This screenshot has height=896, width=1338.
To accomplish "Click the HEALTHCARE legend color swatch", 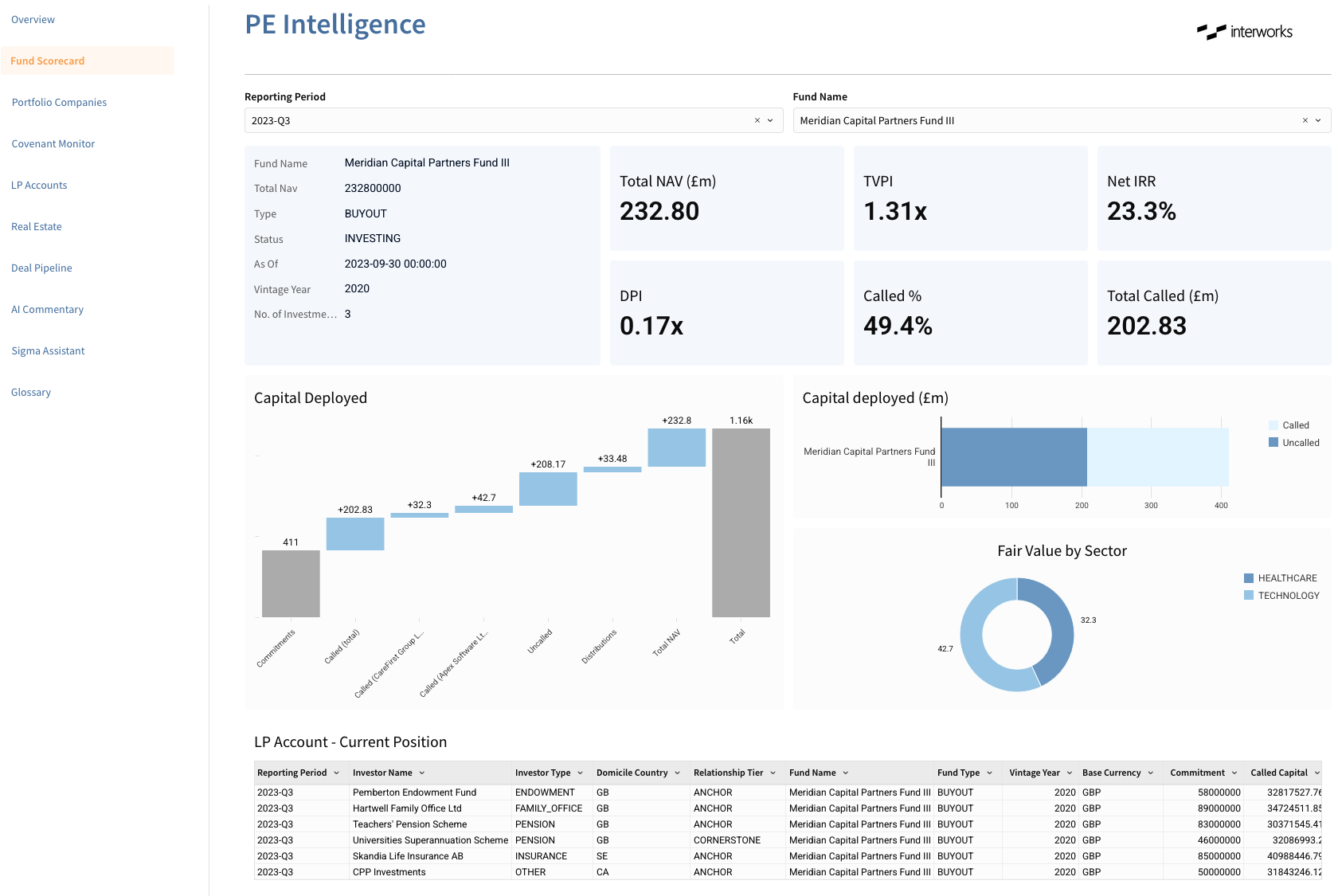I will [1249, 578].
